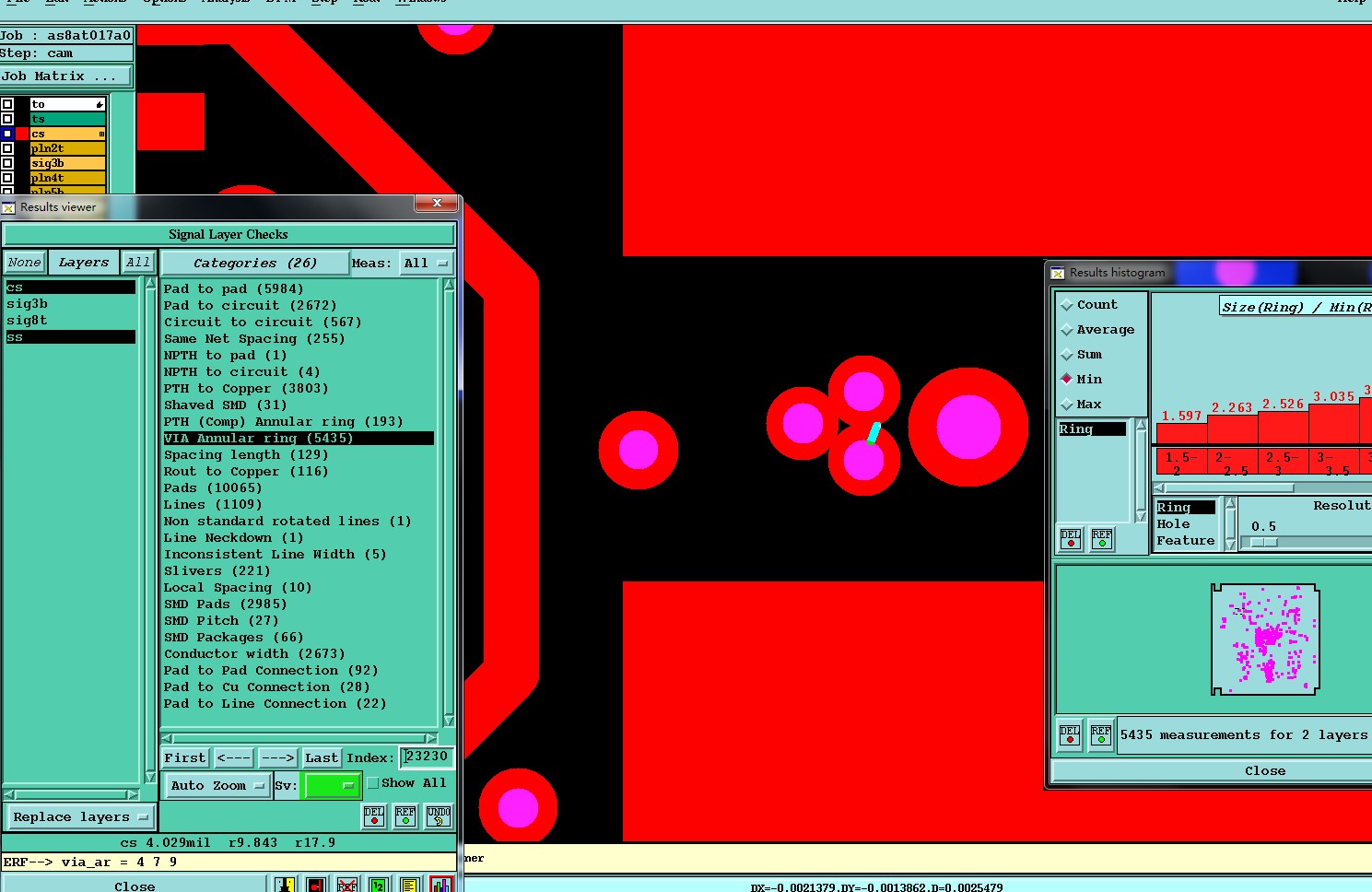1372x892 pixels.
Task: Select the Average radio option
Action: (x=1067, y=329)
